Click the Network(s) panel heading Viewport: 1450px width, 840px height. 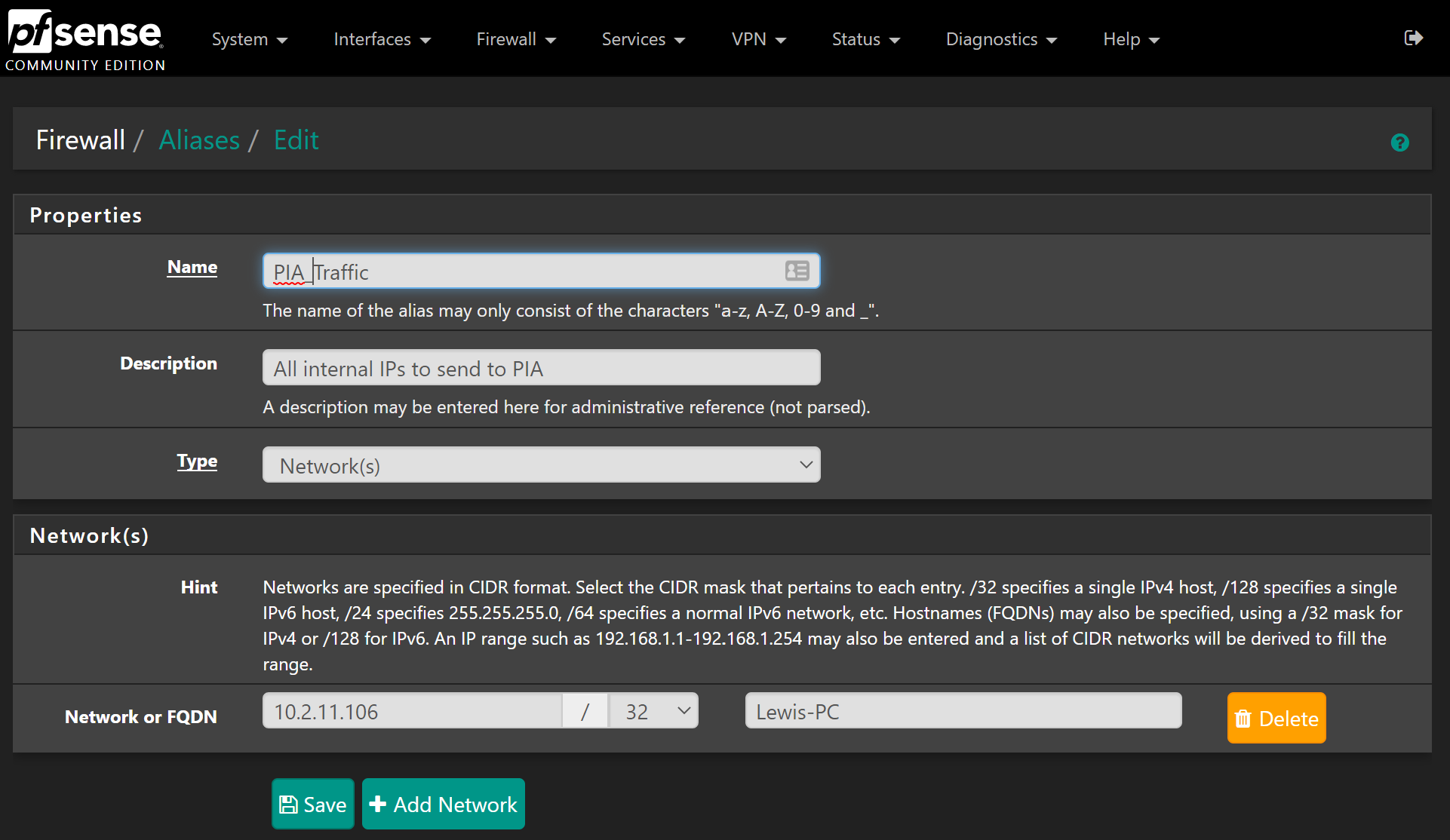(89, 536)
